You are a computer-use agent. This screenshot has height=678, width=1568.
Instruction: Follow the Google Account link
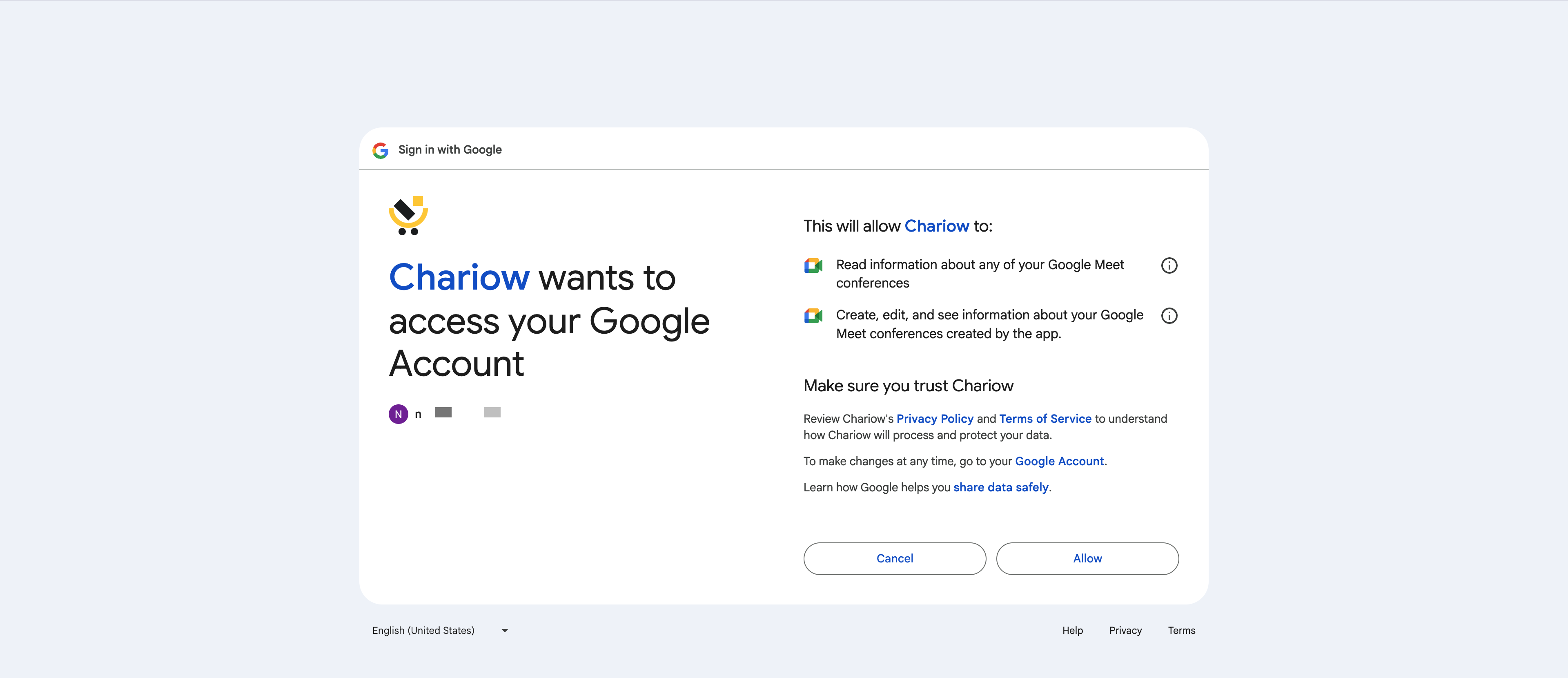pos(1058,462)
